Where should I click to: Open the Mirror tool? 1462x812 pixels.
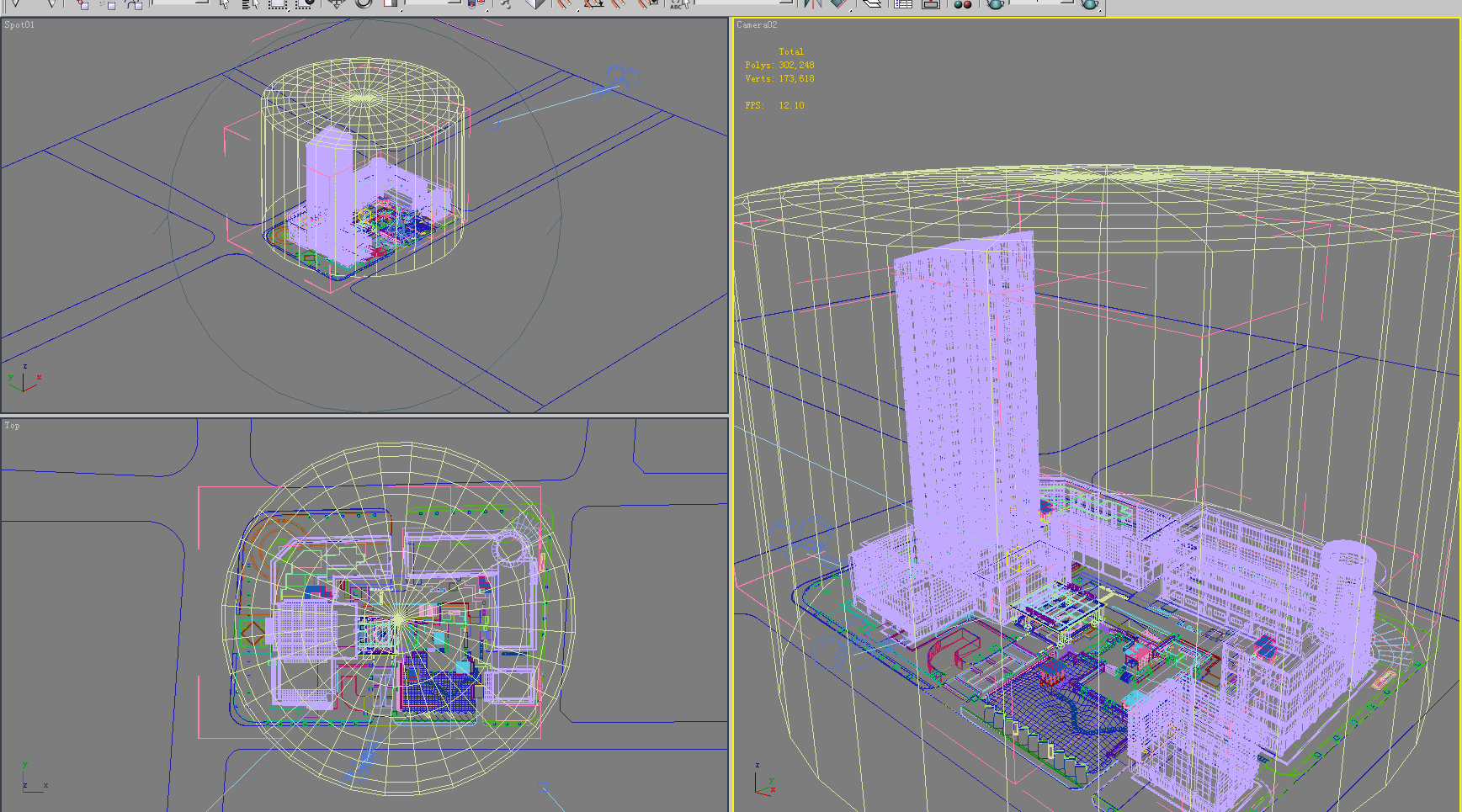coord(812,3)
